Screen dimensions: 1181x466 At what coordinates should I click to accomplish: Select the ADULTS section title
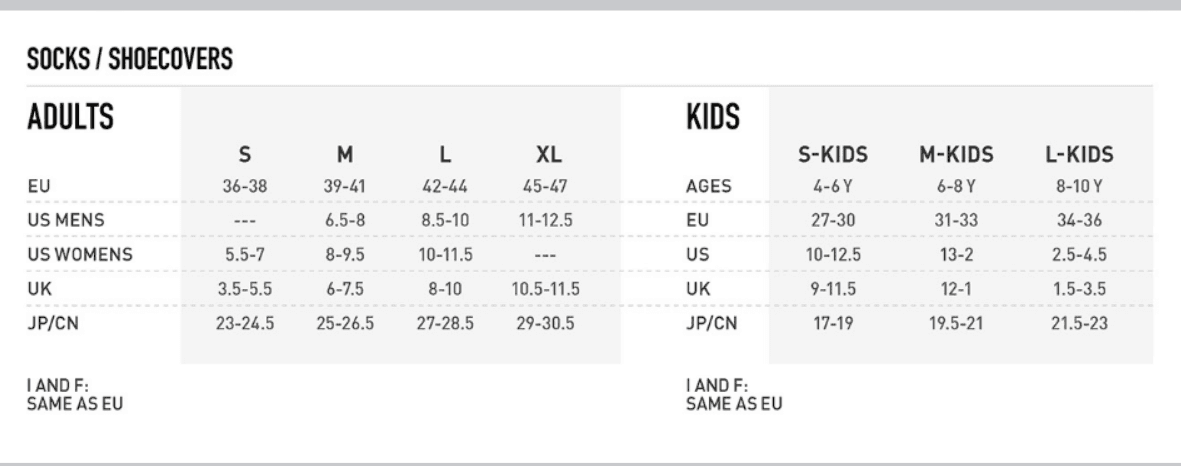[70, 117]
